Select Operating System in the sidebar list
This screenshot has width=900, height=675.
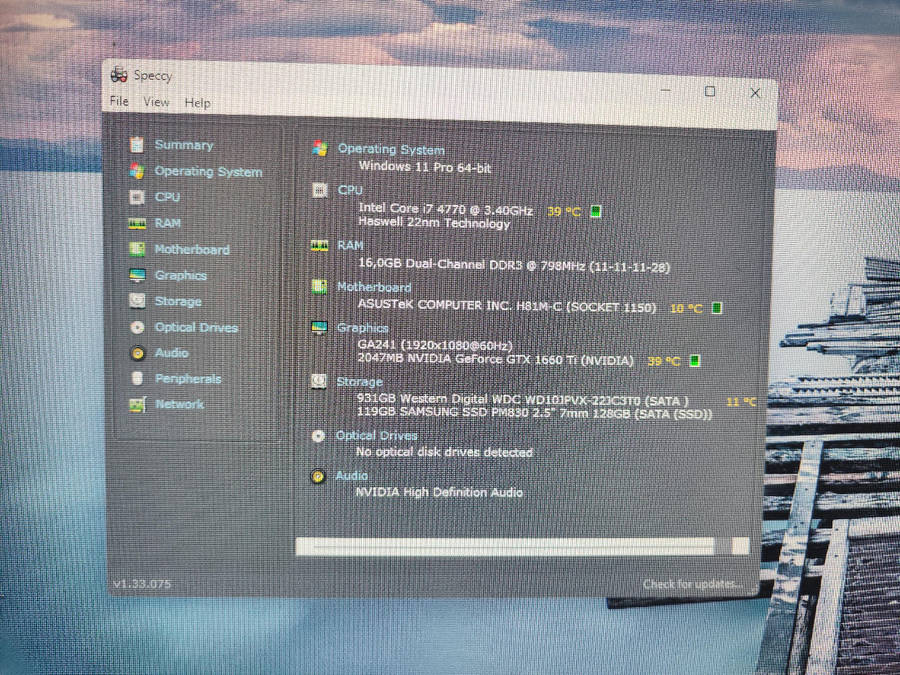coord(208,172)
